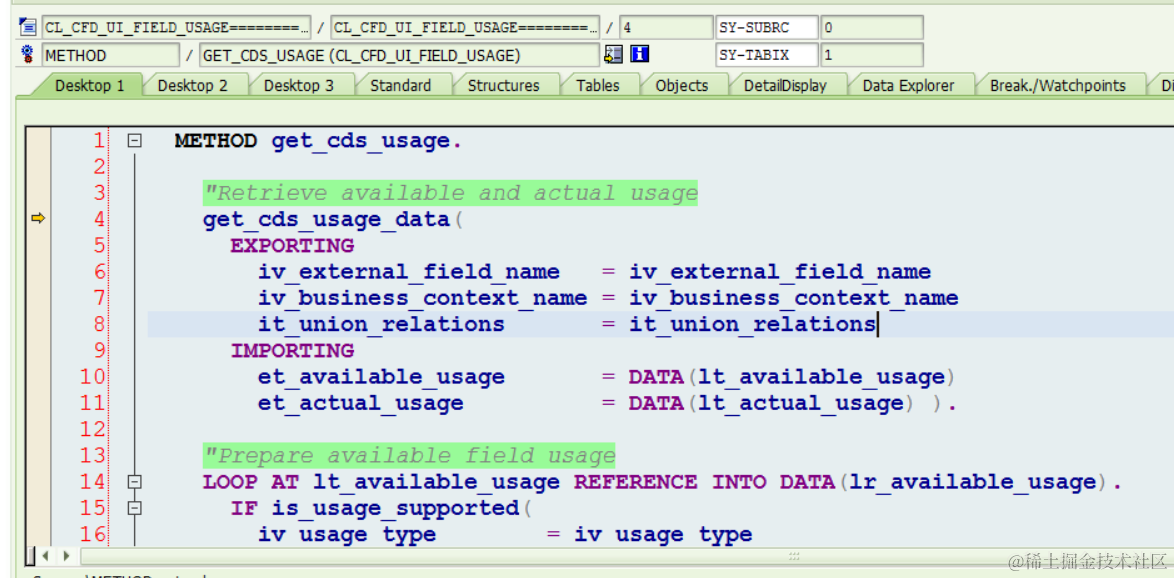Select the DetailDisplay tab

pos(785,85)
